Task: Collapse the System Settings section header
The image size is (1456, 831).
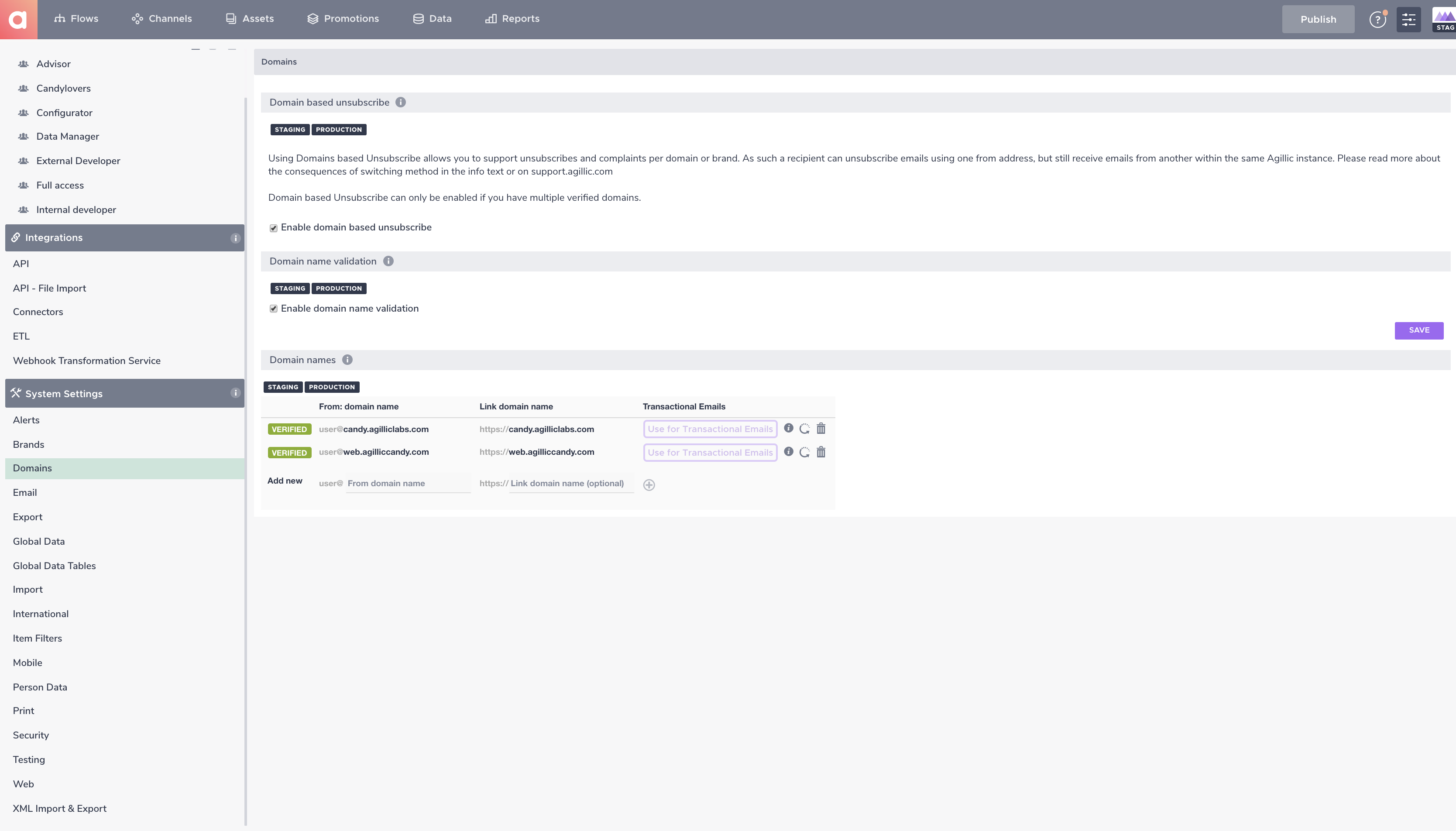Action: (x=124, y=393)
